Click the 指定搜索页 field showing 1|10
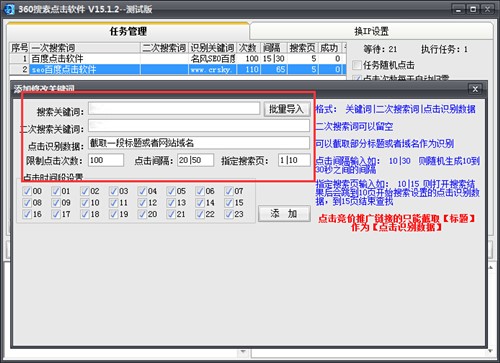Viewport: 500px width, 363px height. 294,160
